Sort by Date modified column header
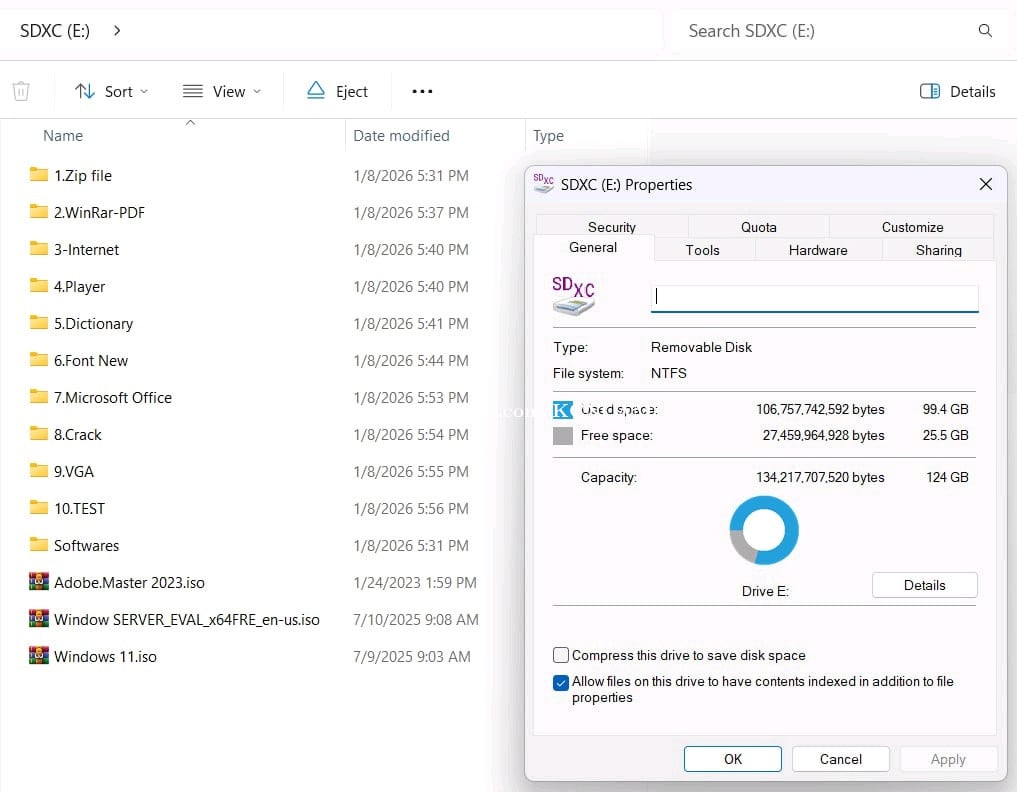The width and height of the screenshot is (1017, 792). [401, 135]
